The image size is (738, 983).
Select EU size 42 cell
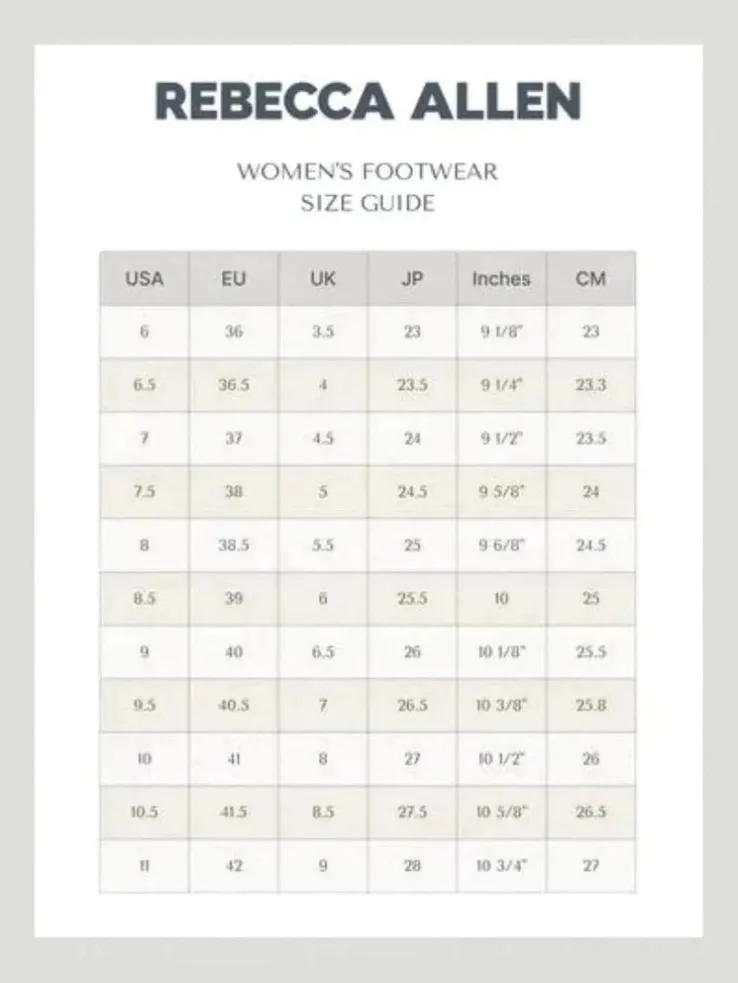coord(234,866)
